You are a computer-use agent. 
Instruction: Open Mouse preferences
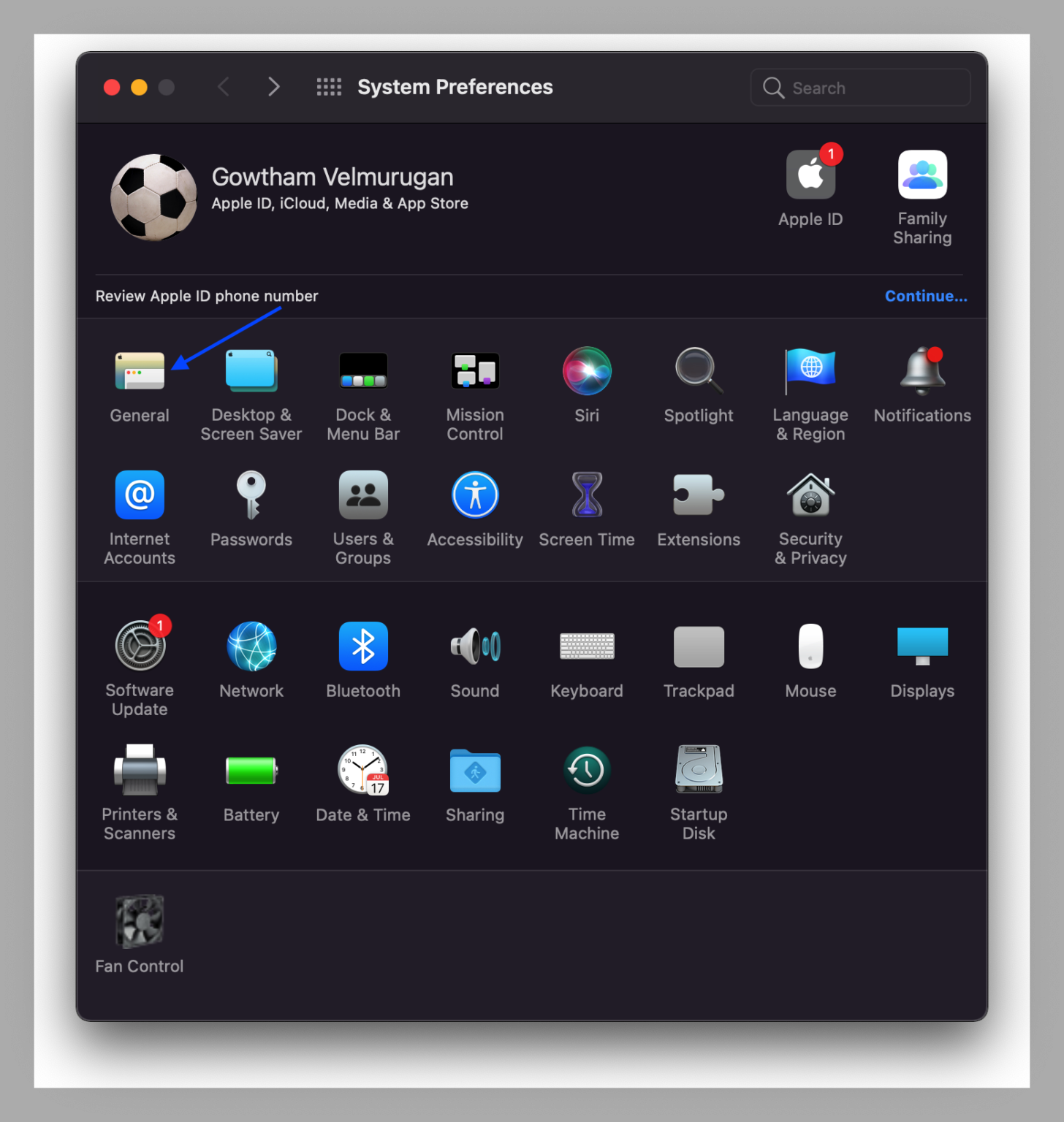[810, 646]
